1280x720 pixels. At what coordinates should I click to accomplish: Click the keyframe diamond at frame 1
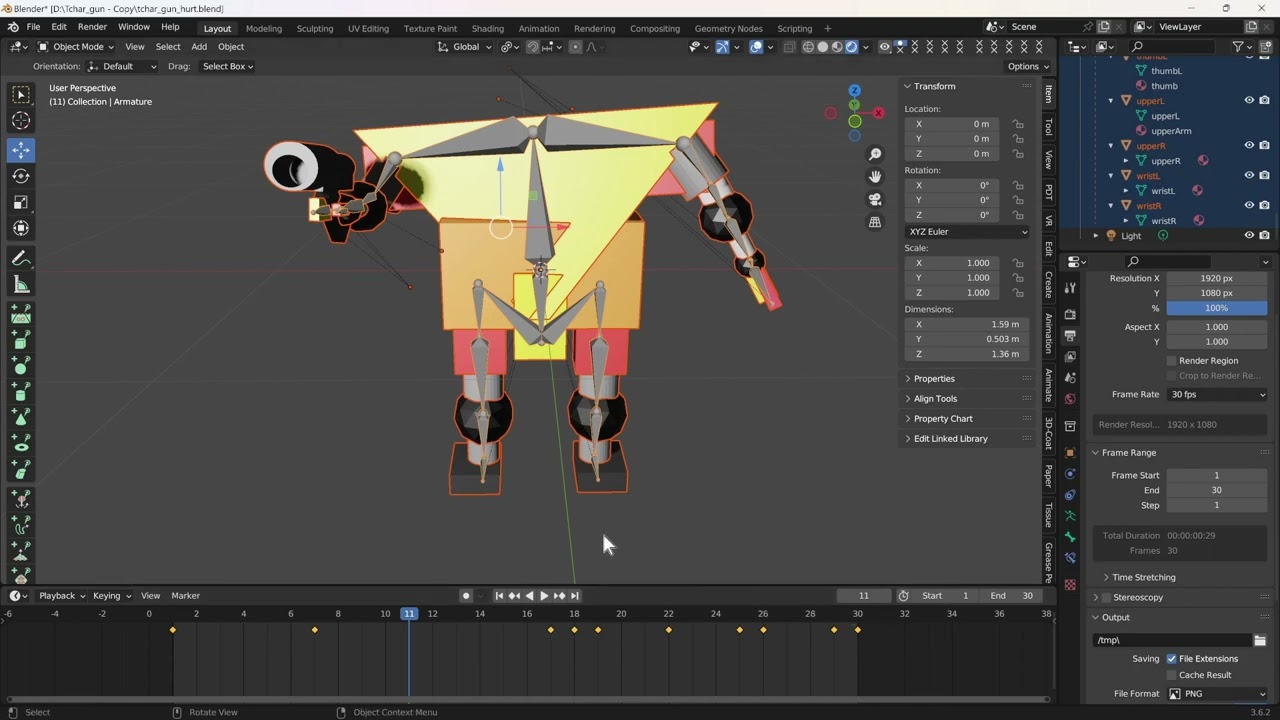coord(173,630)
